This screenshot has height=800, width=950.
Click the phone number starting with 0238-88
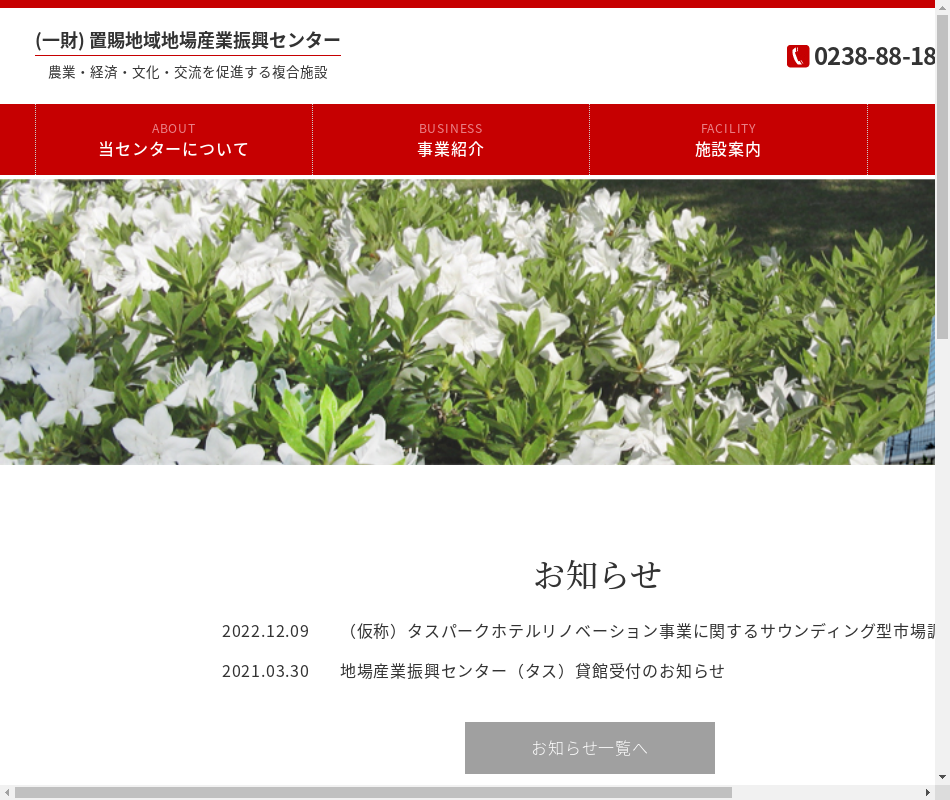(x=875, y=56)
